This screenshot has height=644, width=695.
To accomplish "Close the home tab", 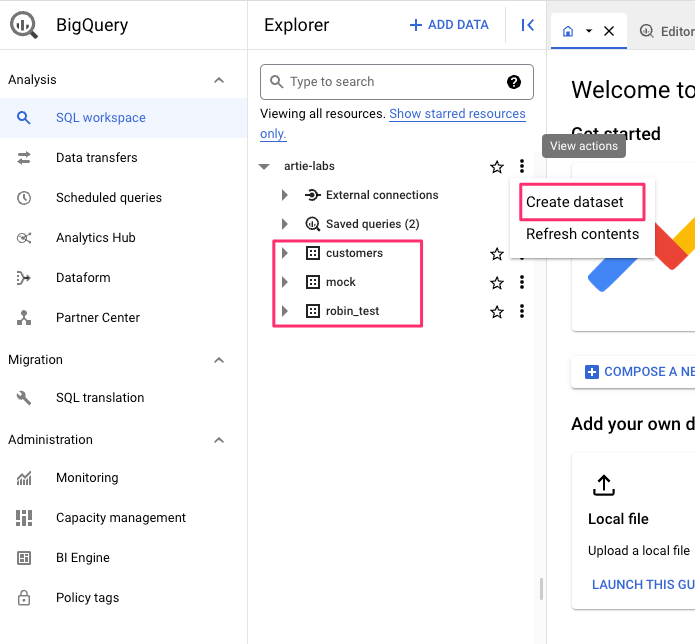I will point(609,31).
